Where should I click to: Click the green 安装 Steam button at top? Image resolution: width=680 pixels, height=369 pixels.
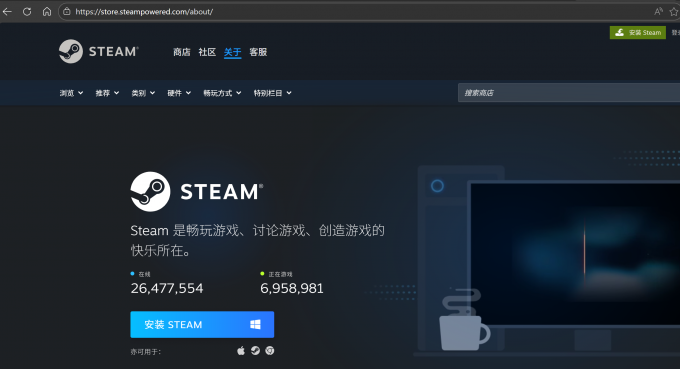tap(638, 33)
